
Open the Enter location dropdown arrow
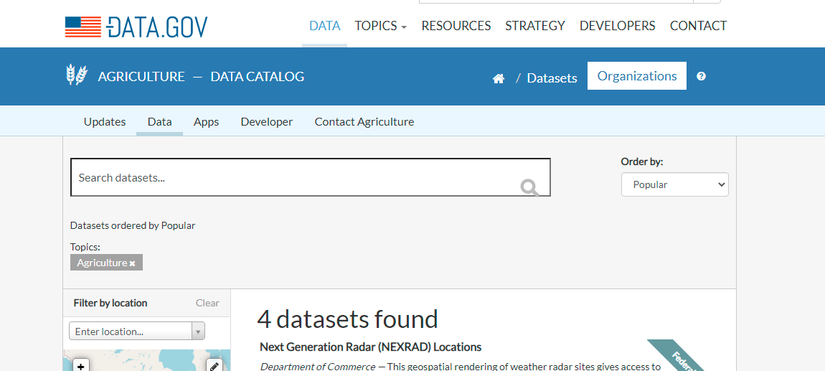[198, 332]
